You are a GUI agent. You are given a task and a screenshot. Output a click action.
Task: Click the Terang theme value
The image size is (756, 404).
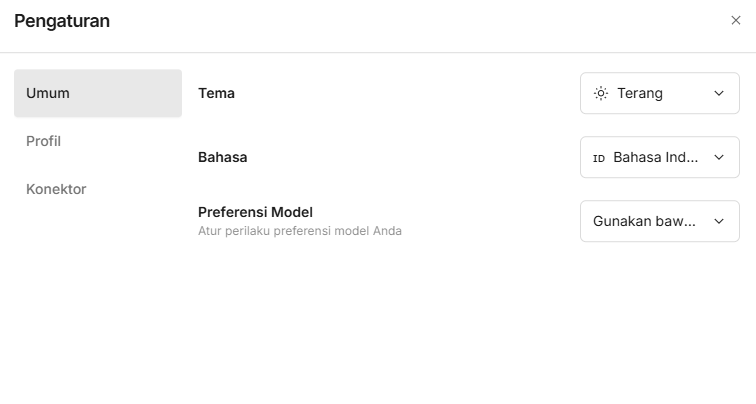(x=640, y=93)
